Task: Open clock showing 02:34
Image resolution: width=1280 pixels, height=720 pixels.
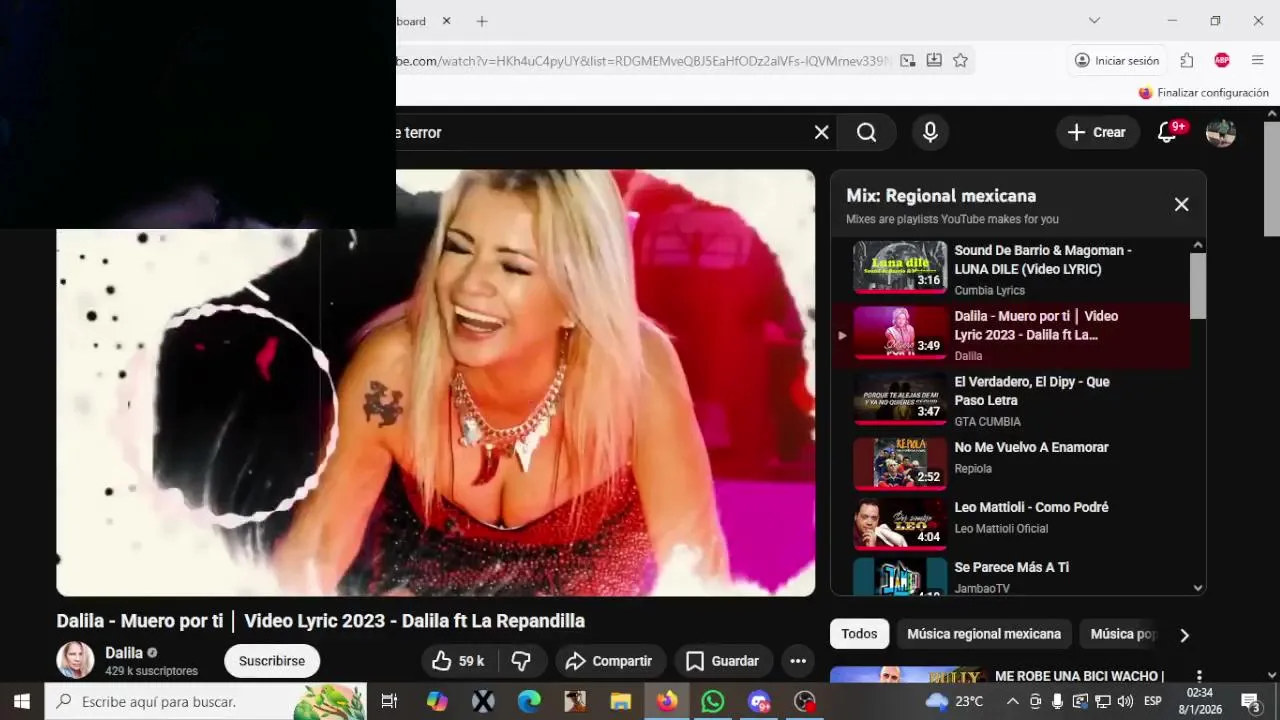Action: [1200, 701]
